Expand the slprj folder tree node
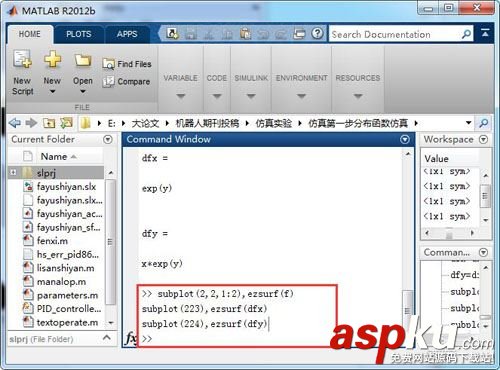 (x=13, y=172)
